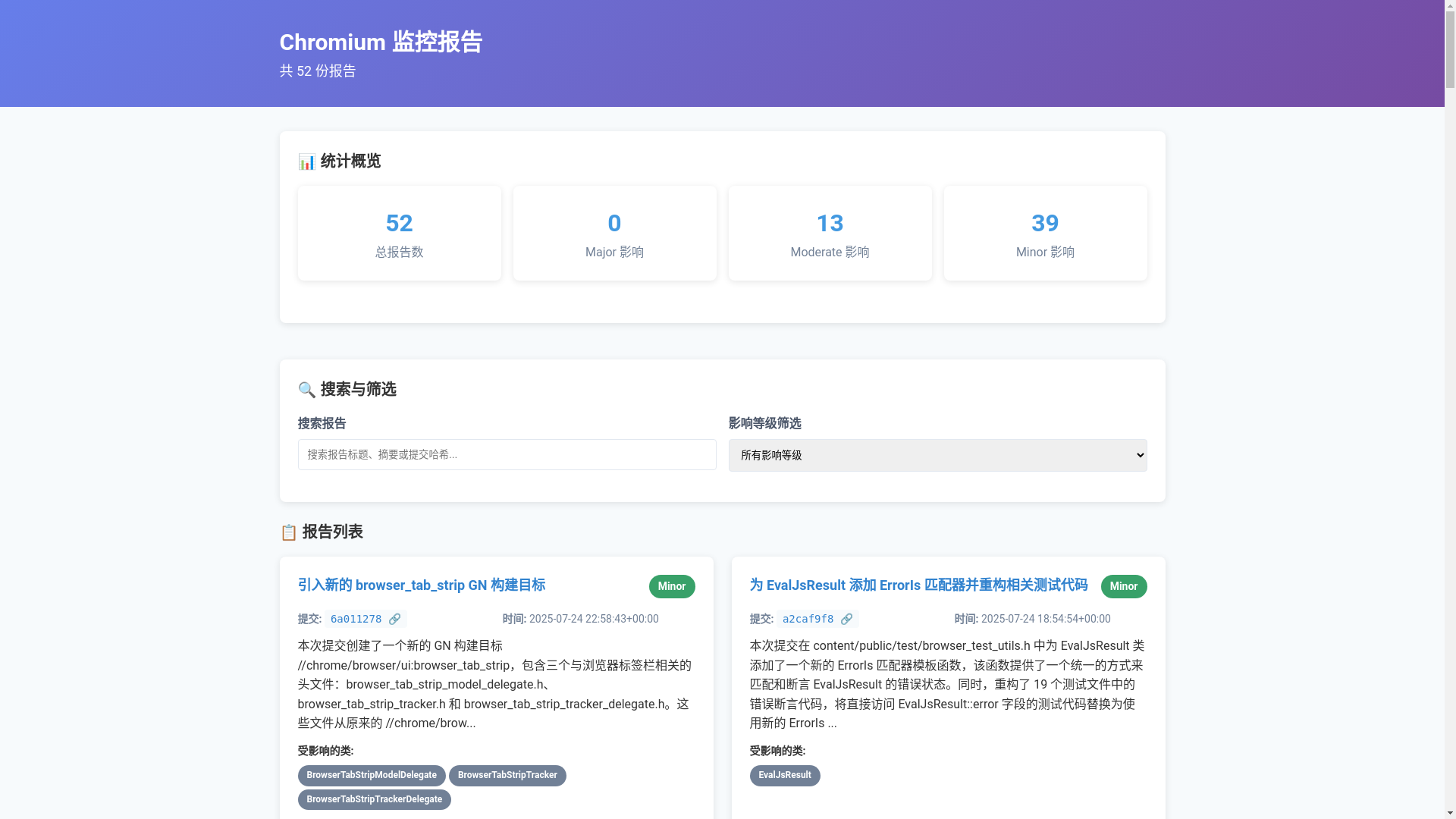
Task: Click the clipboard icon beside 报告列表
Action: 288,533
